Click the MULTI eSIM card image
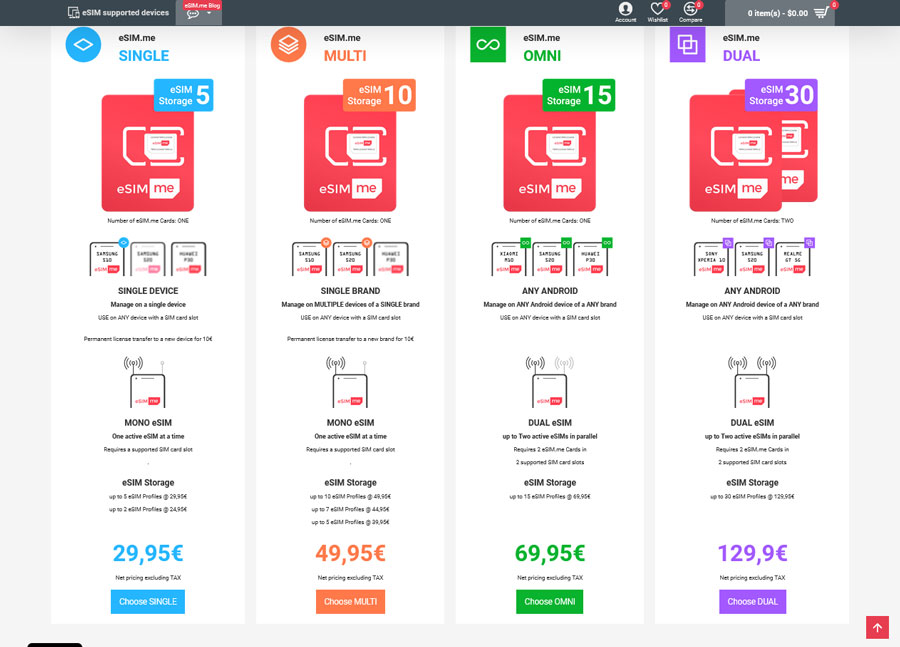The width and height of the screenshot is (900, 647). [x=350, y=153]
